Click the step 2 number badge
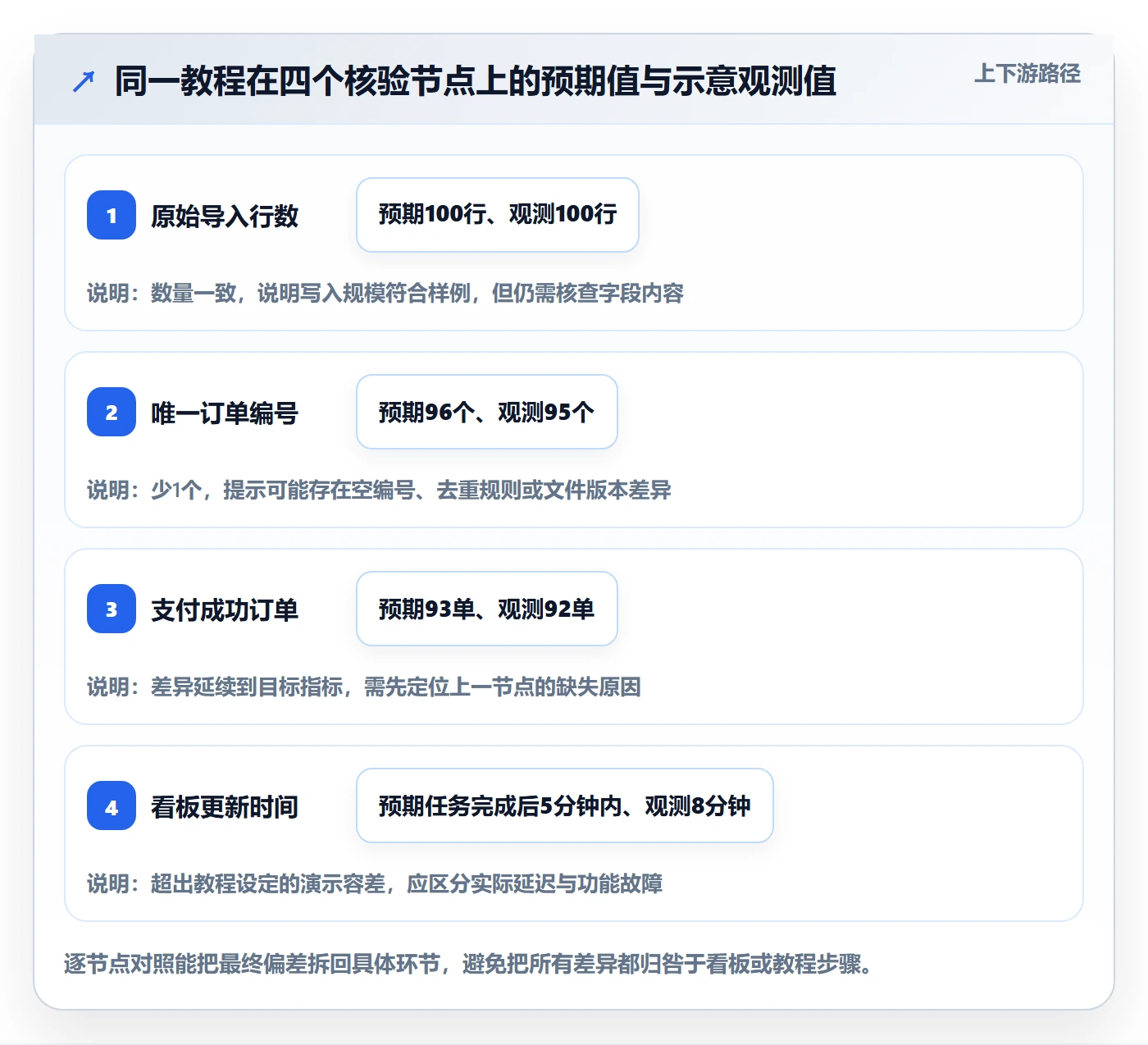1148x1045 pixels. coord(112,412)
